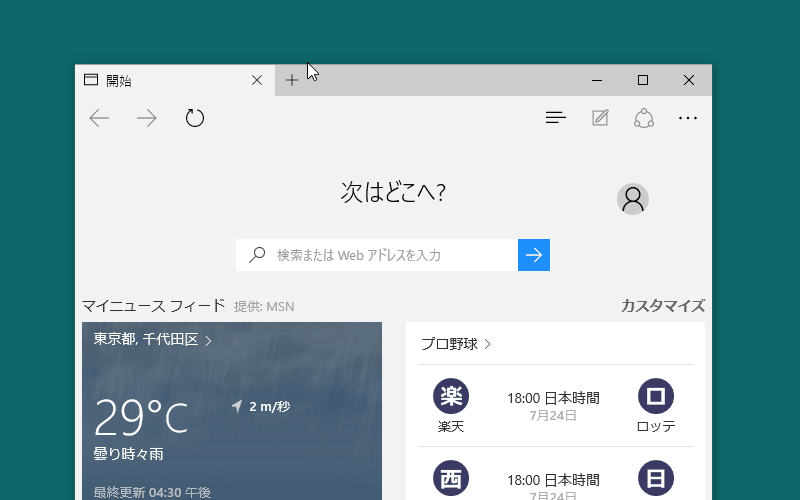Click the 次はどこへ? heading
The image size is (800, 500).
393,193
